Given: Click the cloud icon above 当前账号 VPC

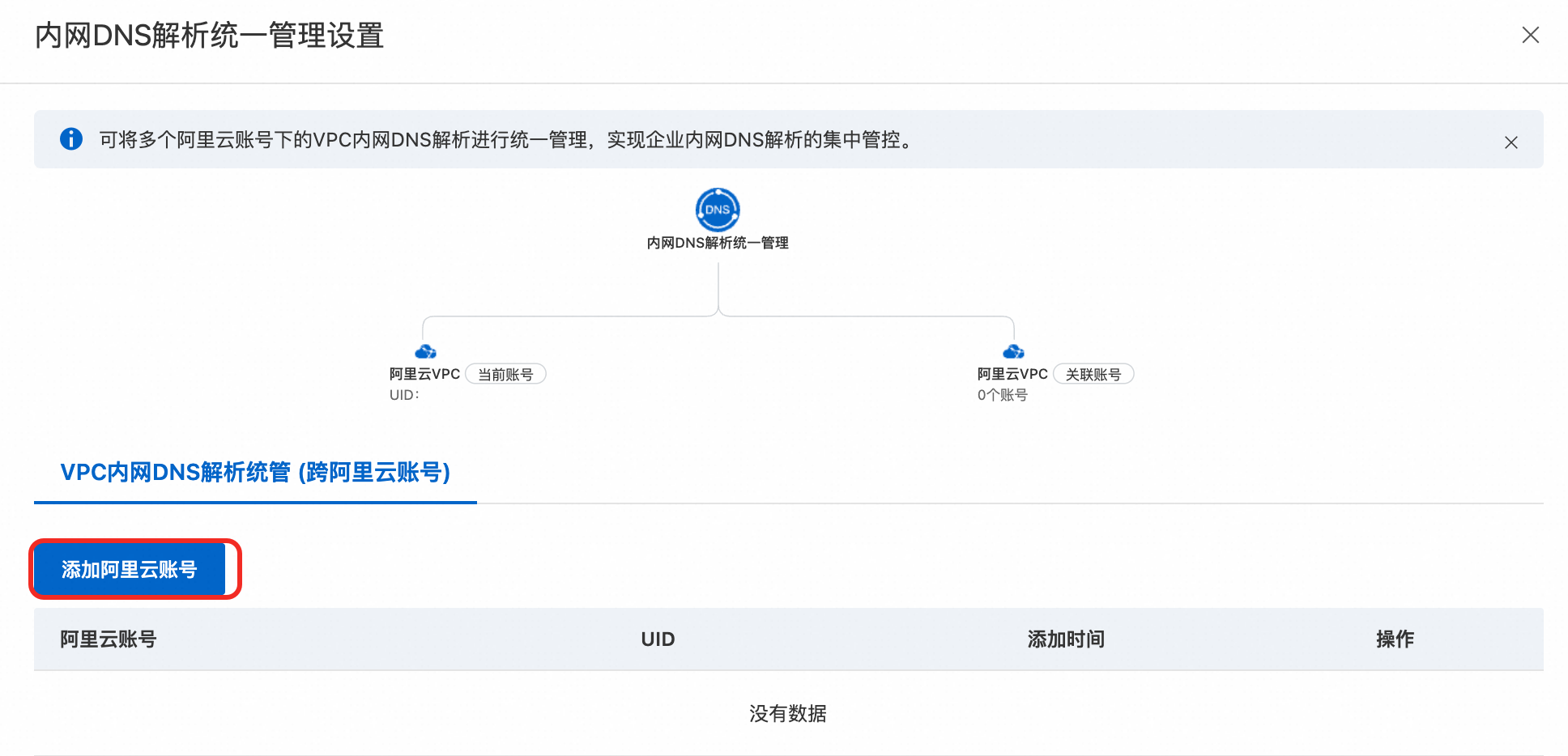Looking at the screenshot, I should [425, 351].
